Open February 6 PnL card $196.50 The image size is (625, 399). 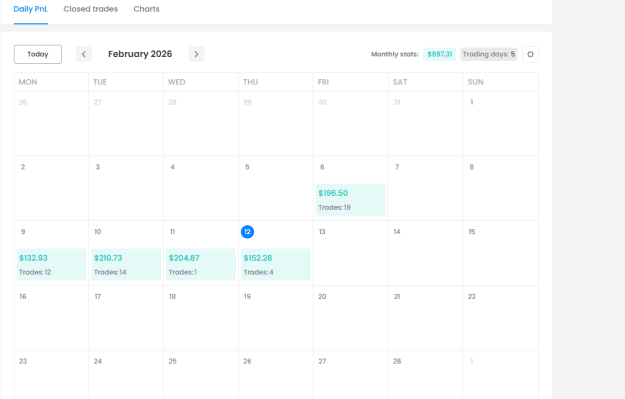tap(350, 200)
